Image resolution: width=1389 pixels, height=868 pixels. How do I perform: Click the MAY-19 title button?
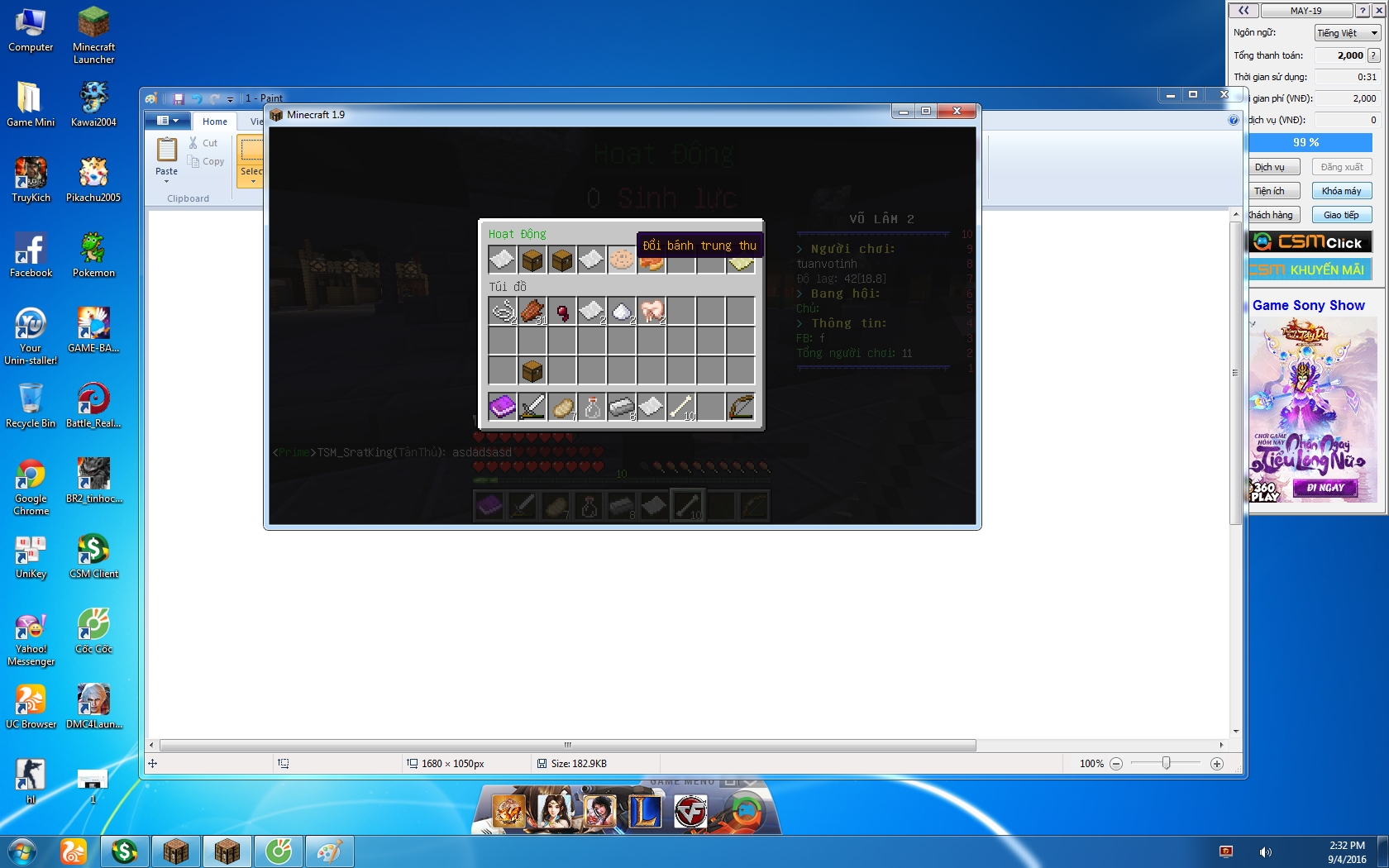[x=1306, y=11]
